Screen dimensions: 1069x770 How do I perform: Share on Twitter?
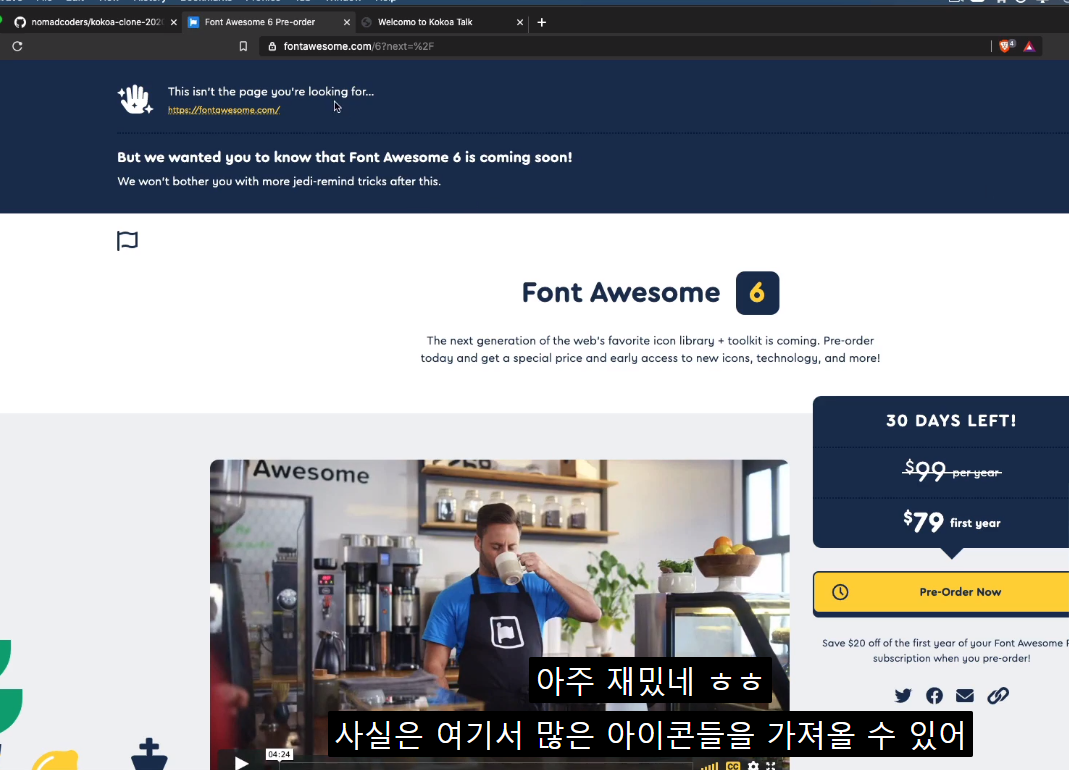coord(903,696)
